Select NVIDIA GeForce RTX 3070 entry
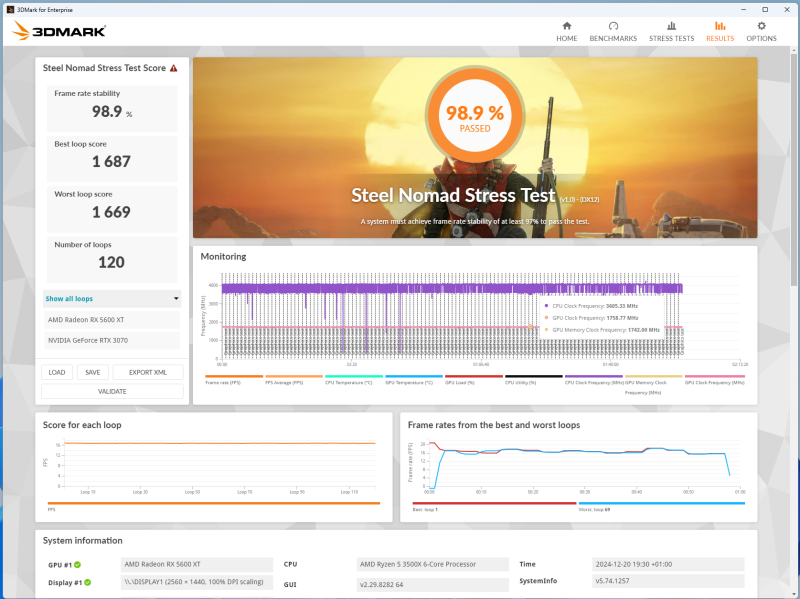Image resolution: width=800 pixels, height=599 pixels. pos(112,340)
